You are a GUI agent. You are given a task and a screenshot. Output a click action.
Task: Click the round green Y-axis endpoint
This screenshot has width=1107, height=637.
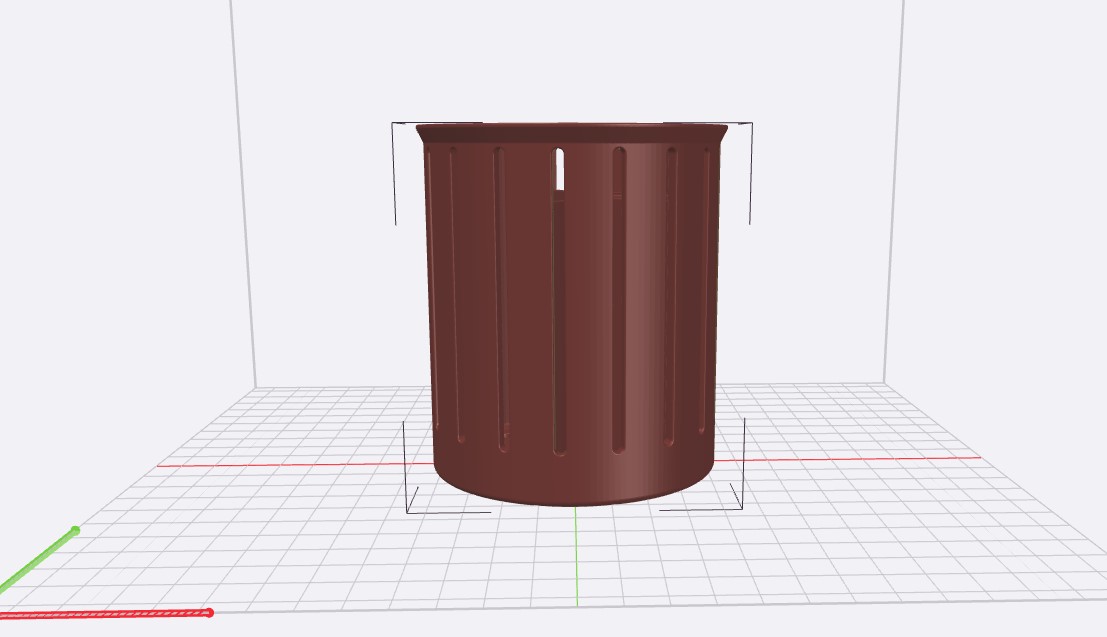pyautogui.click(x=76, y=530)
